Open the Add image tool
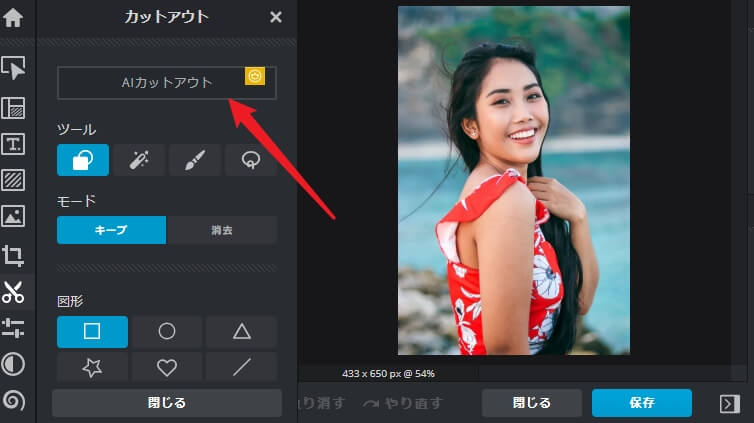754x423 pixels. tap(13, 216)
